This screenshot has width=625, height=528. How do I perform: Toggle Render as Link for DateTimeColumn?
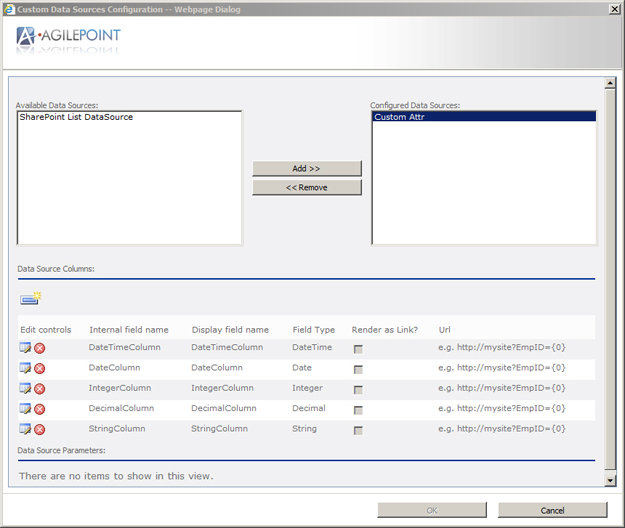point(358,349)
